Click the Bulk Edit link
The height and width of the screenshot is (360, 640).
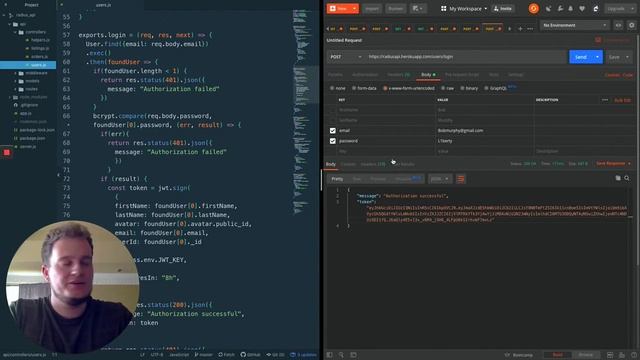coord(622,100)
